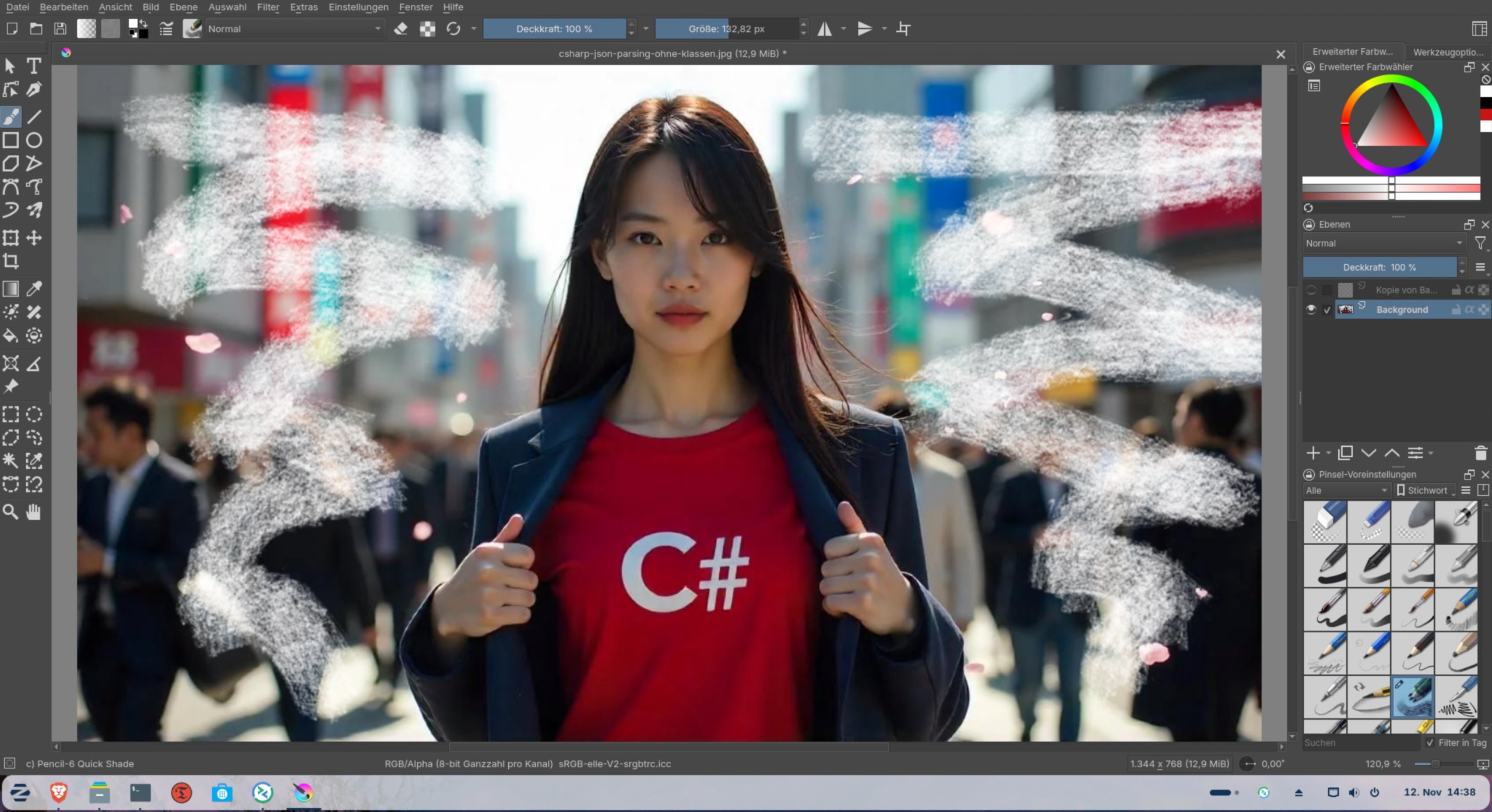Hide the Background layer eye icon
Screen dimensions: 1492x812
click(x=1311, y=310)
